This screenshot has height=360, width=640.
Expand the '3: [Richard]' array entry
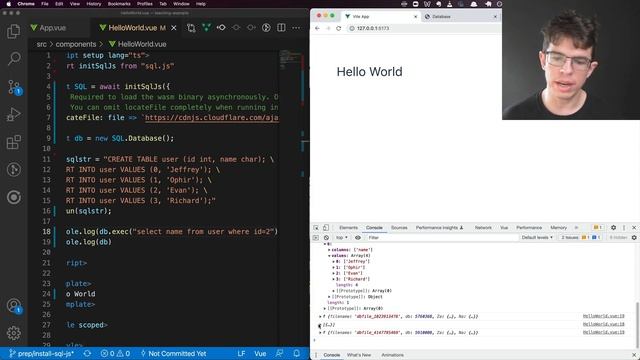click(334, 279)
